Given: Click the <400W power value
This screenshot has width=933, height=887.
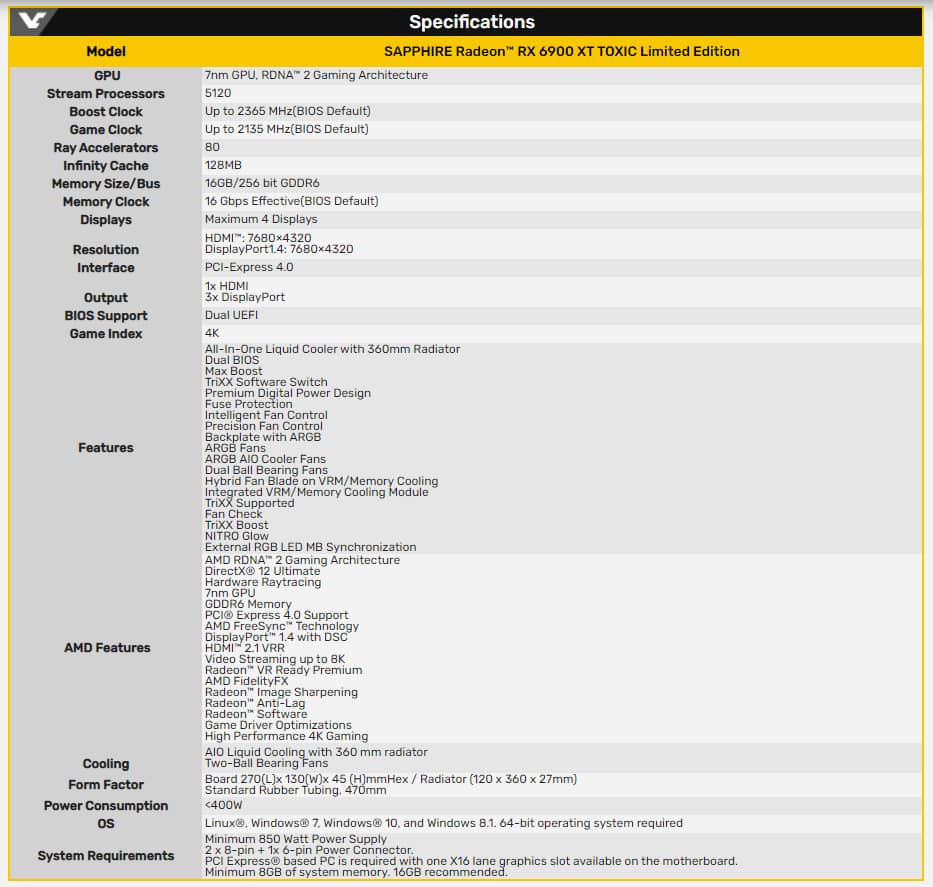Looking at the screenshot, I should point(224,805).
